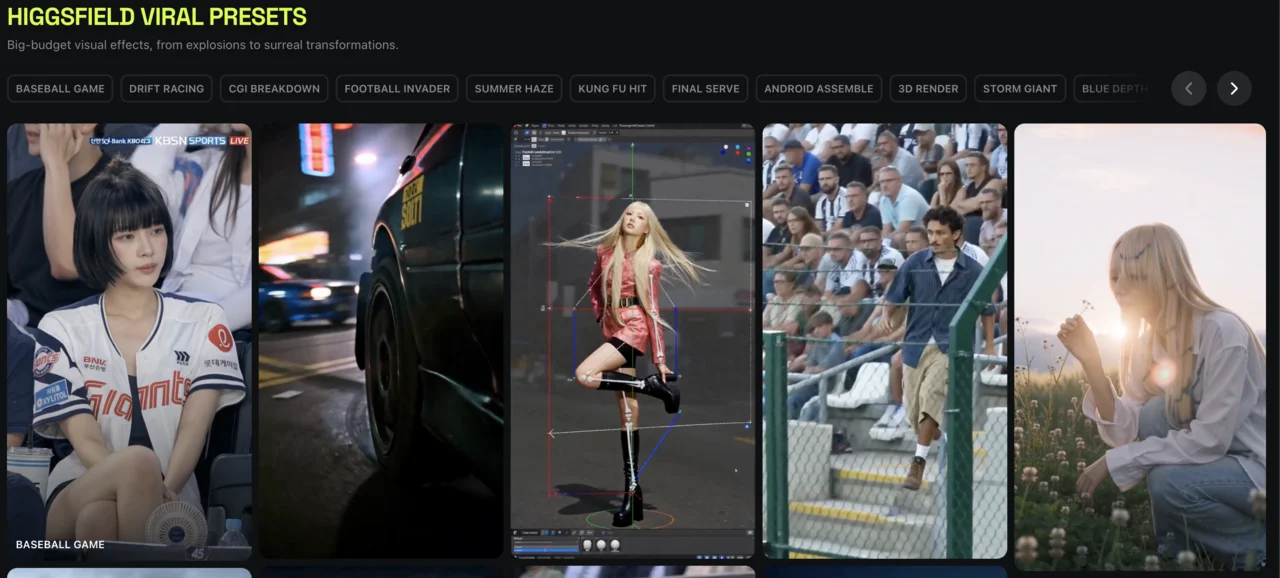1280x578 pixels.
Task: Select the 3D RENDER preset chip
Action: 928,88
